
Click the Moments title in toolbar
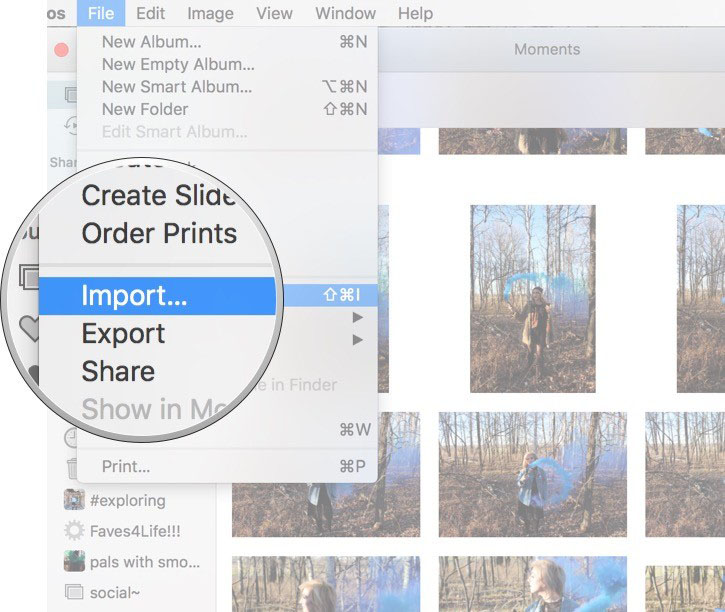pos(547,49)
